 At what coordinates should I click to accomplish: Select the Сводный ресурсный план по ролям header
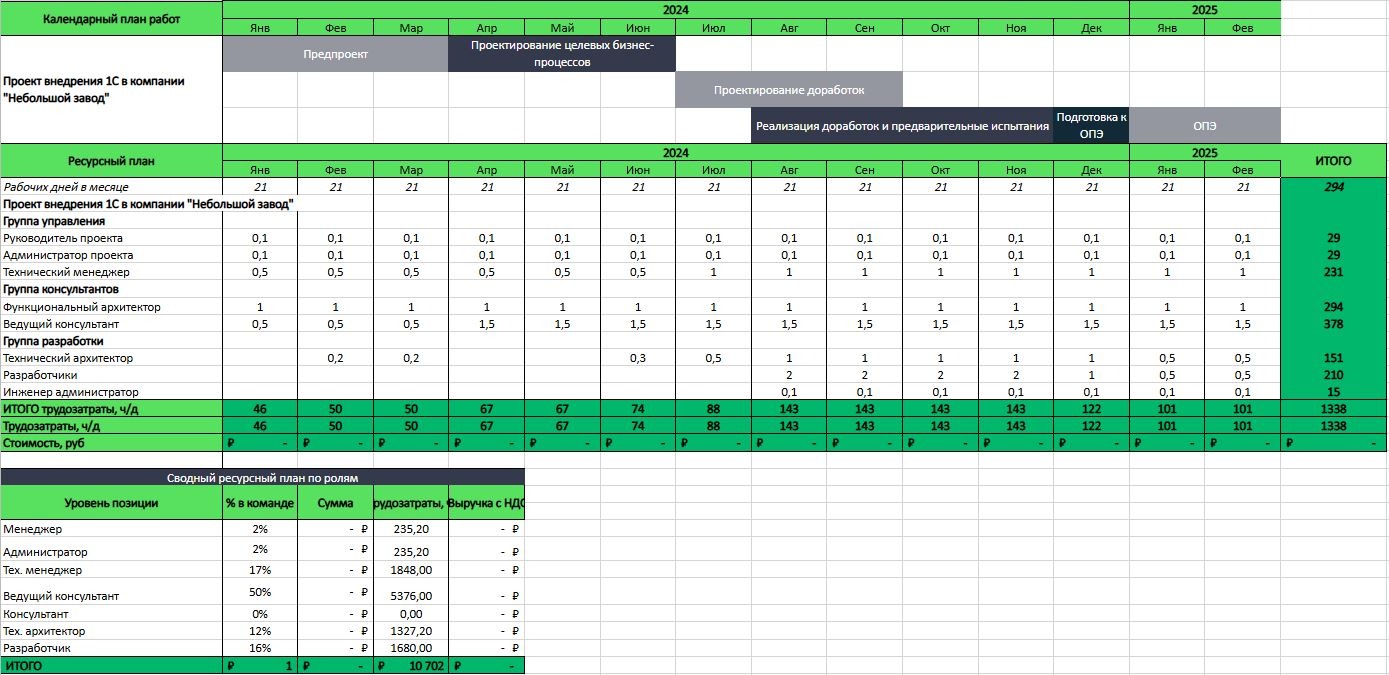[x=262, y=478]
